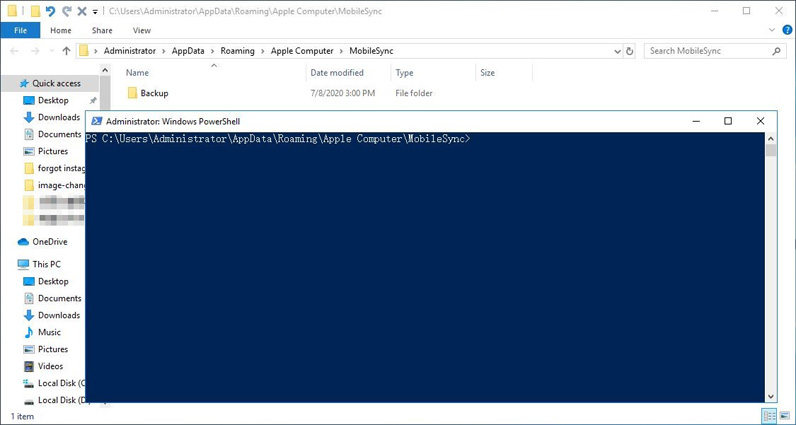Click the Delete X icon in title bar
Screen dimensions: 796x425
click(81, 12)
